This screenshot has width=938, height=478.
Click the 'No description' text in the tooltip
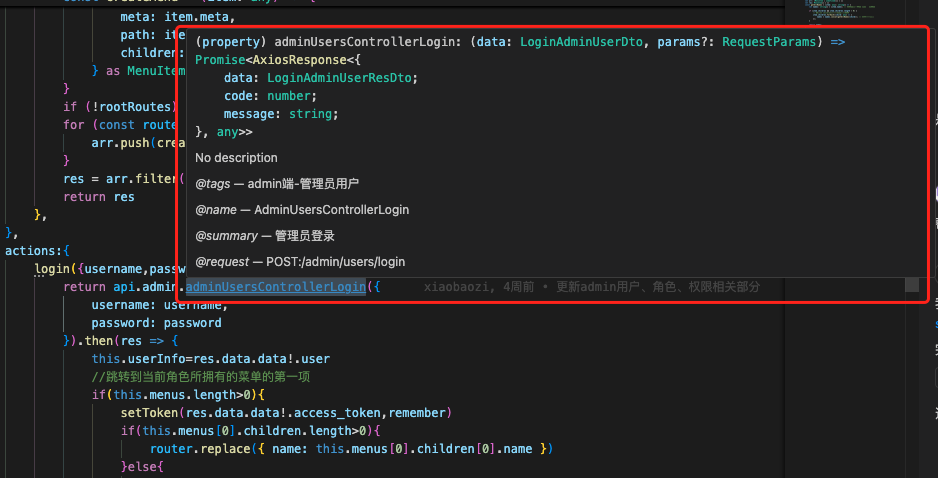[x=236, y=158]
